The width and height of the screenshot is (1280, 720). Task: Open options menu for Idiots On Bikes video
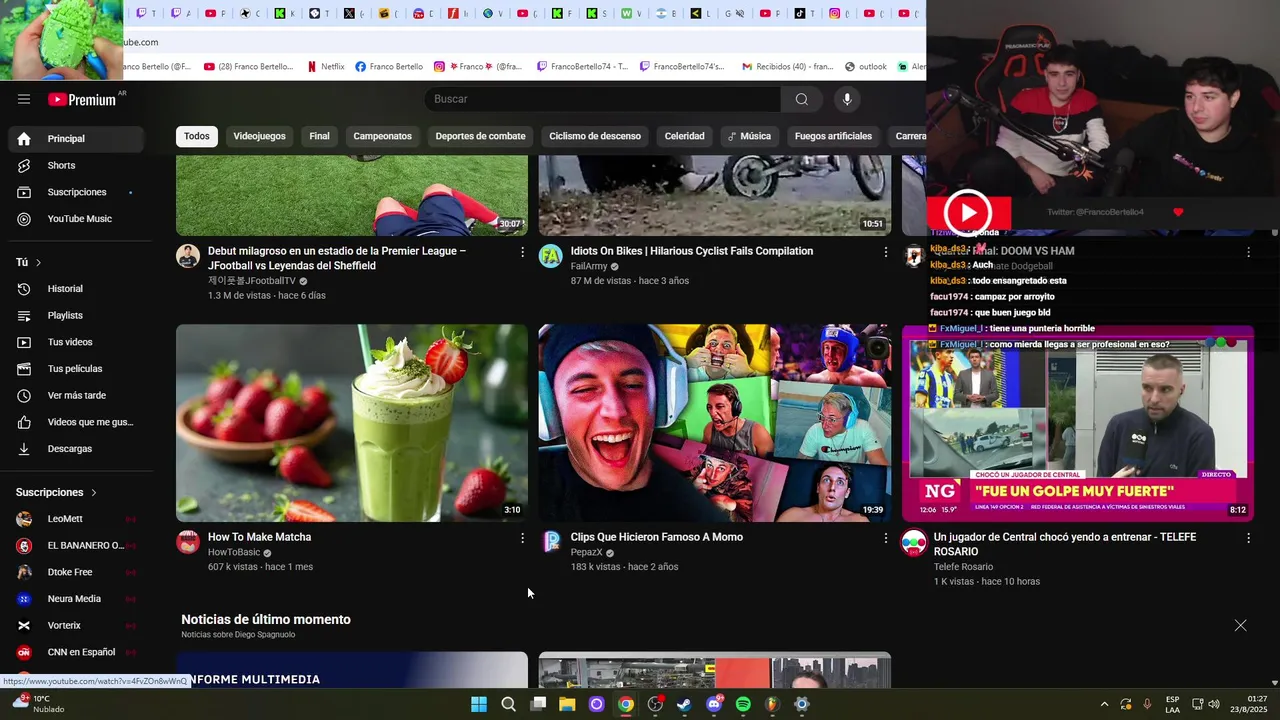click(885, 252)
